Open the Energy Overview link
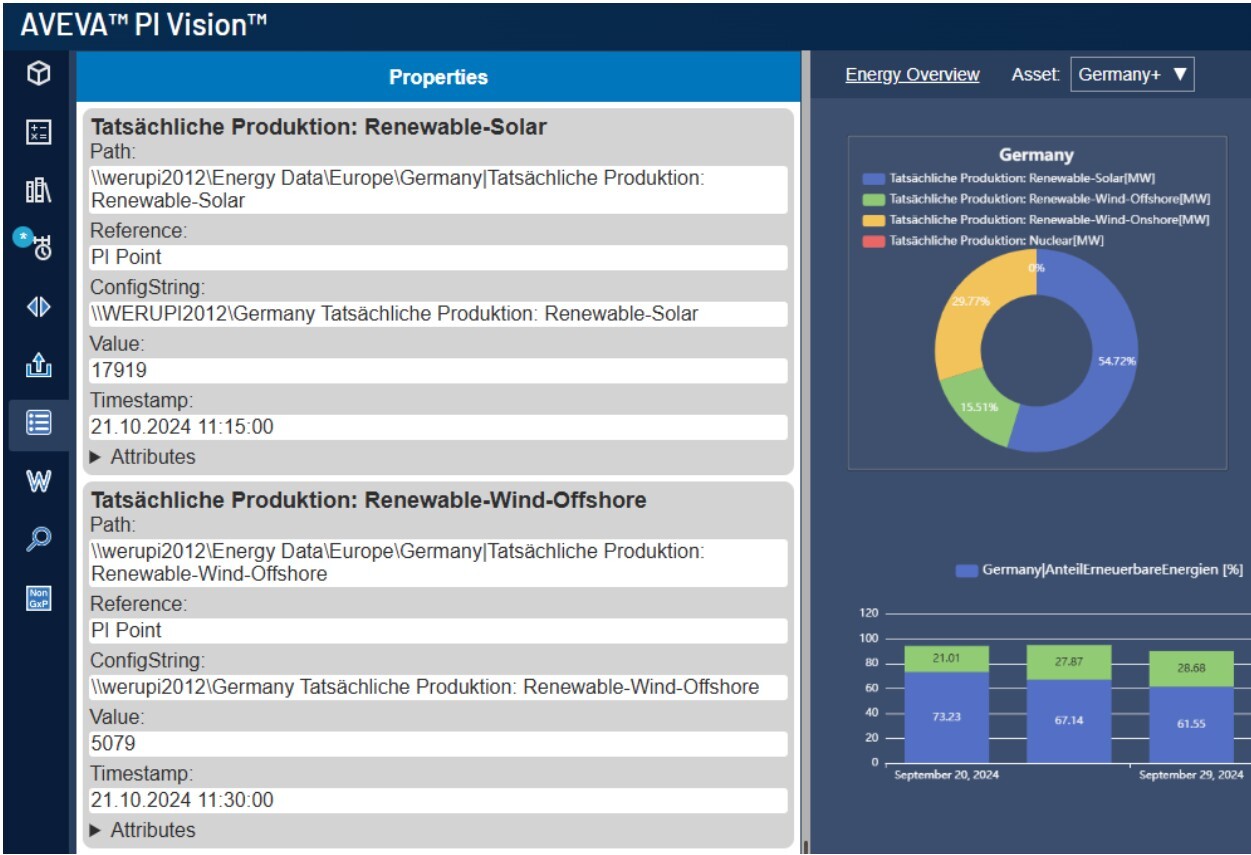 point(912,75)
